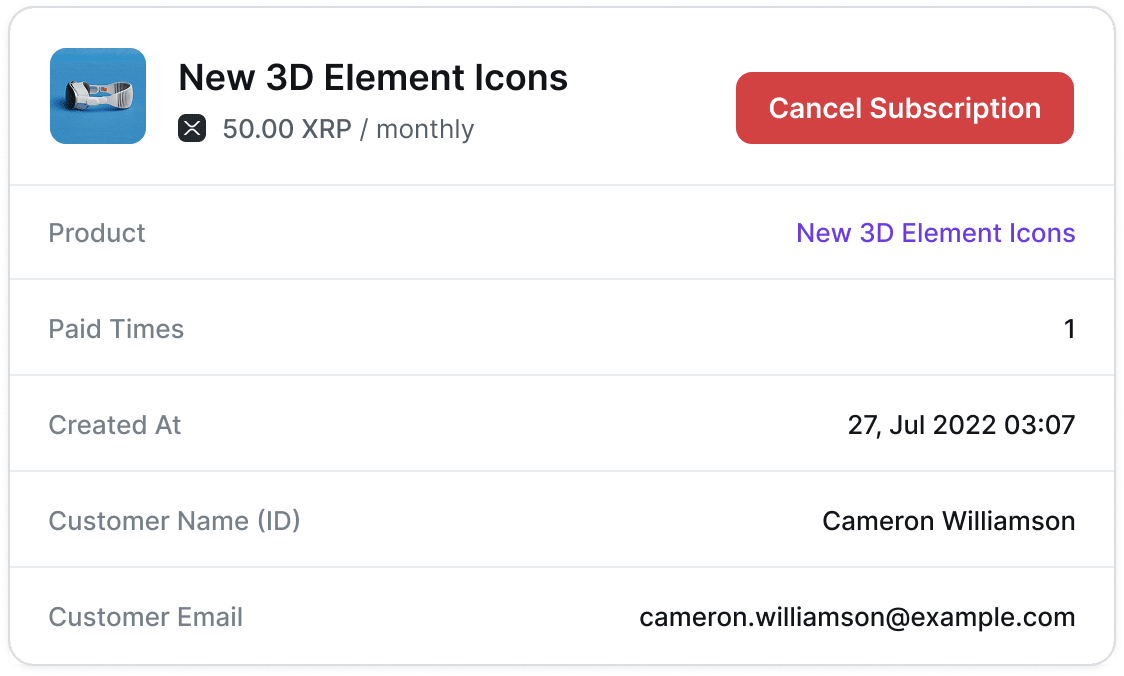Image resolution: width=1124 pixels, height=676 pixels.
Task: Open the New 3D Element Icons product link
Action: (935, 233)
